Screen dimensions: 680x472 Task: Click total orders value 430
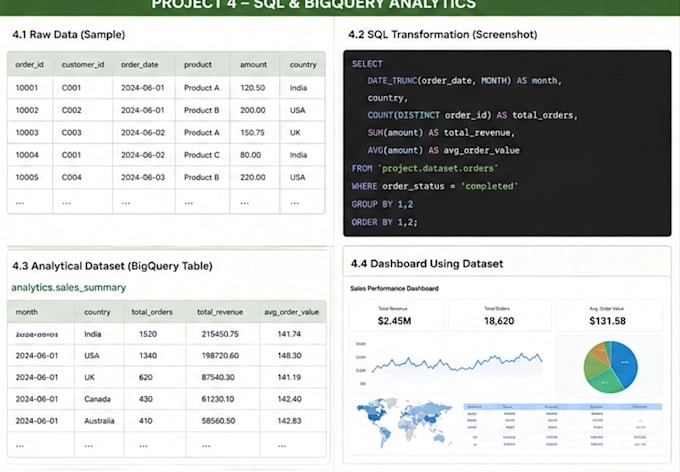(146, 399)
